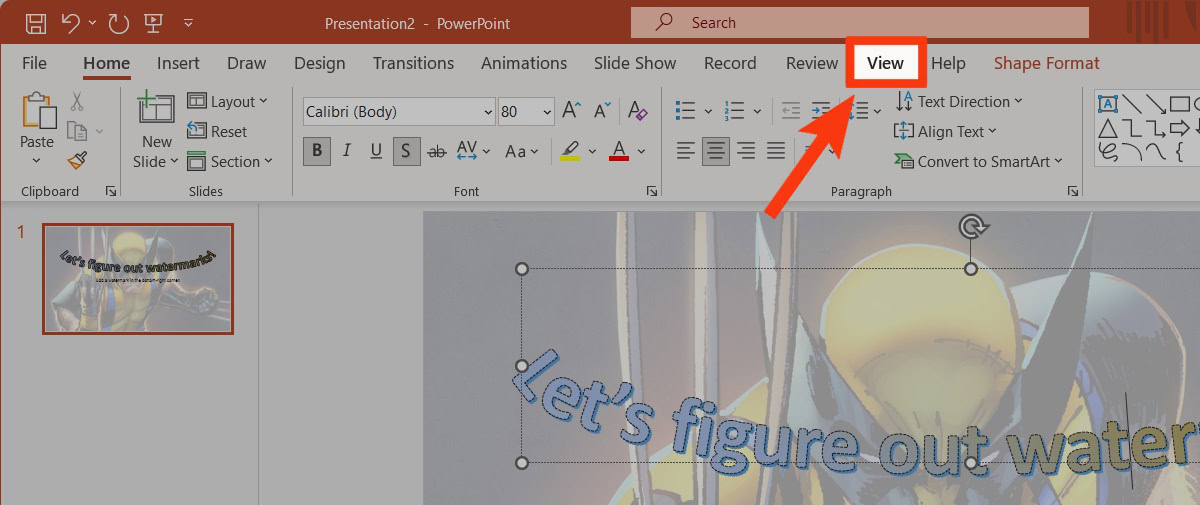Click the Cut scissors icon

[77, 102]
